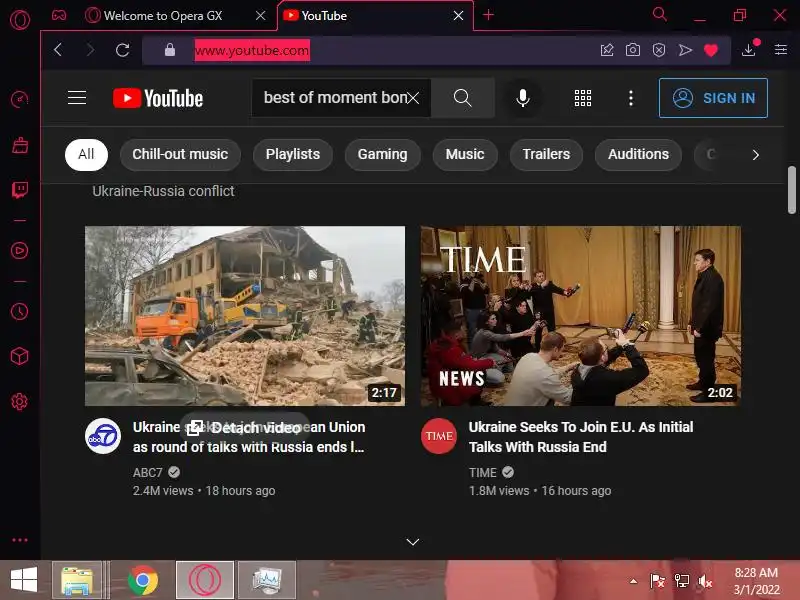Play the ABC7 Ukraine rubble video thumbnail
The width and height of the screenshot is (800, 600).
tap(245, 316)
